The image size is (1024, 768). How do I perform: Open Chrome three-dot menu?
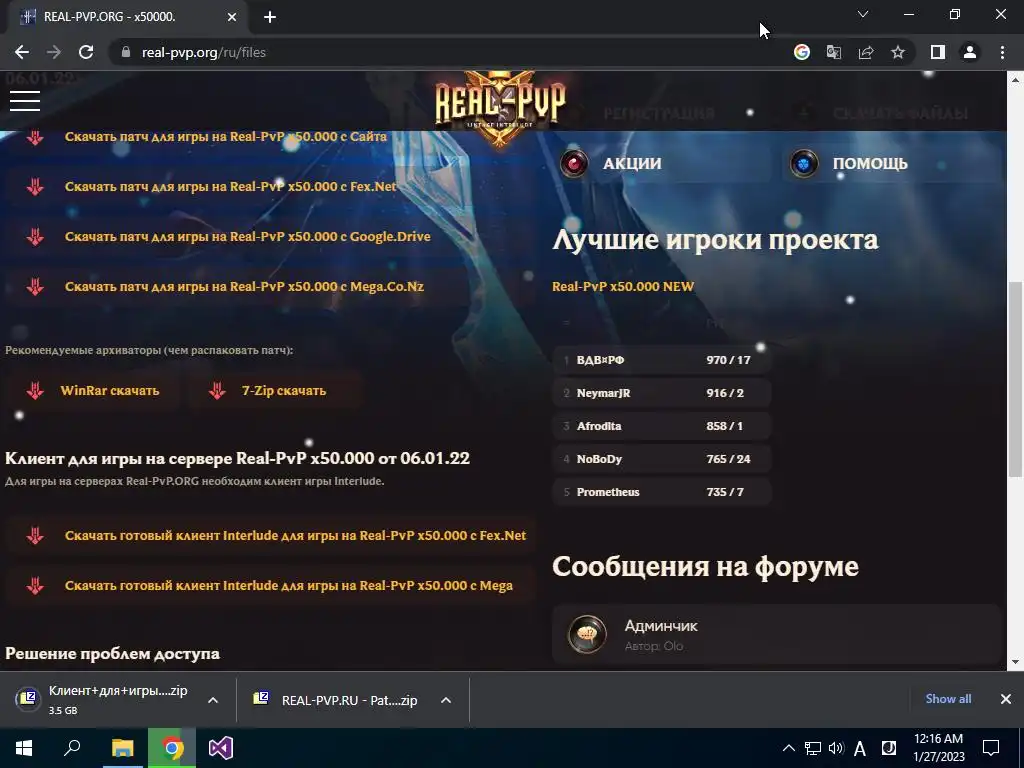[1002, 52]
